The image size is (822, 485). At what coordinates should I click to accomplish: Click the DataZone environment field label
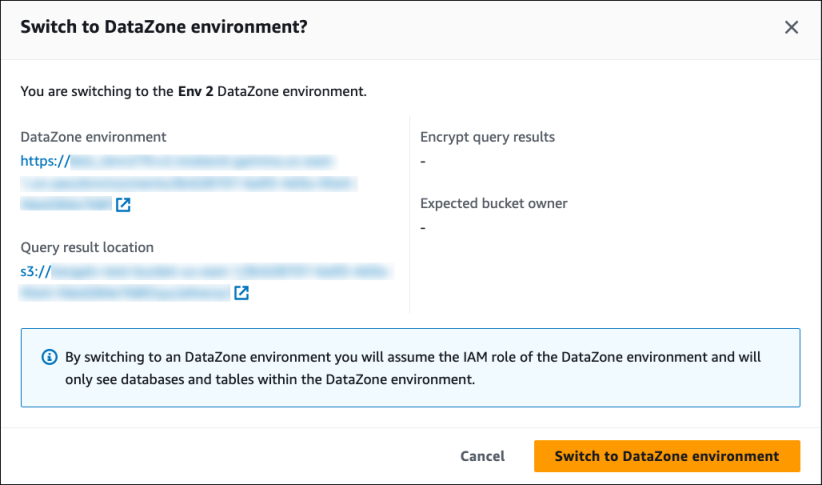coord(93,137)
